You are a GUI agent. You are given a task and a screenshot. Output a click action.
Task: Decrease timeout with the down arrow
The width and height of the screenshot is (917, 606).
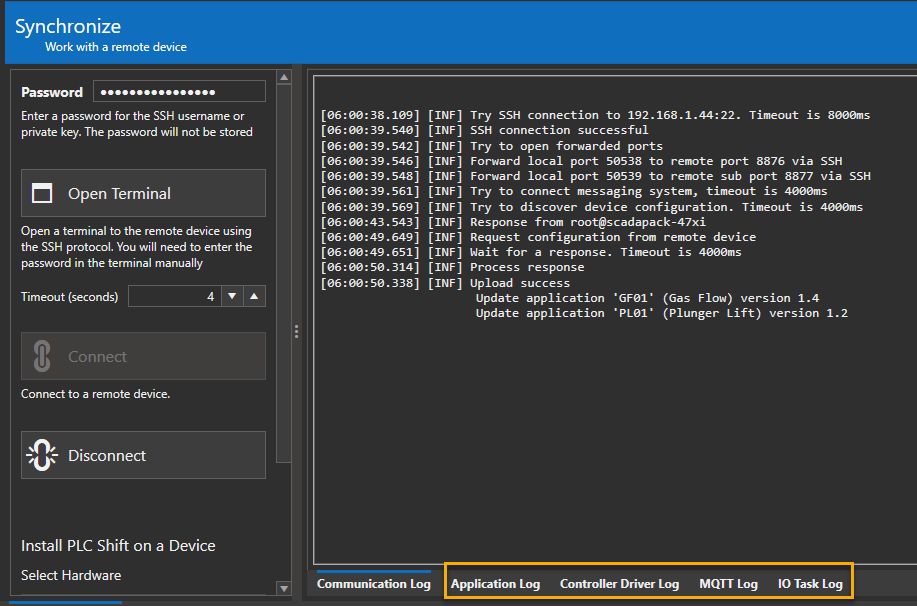coord(232,297)
